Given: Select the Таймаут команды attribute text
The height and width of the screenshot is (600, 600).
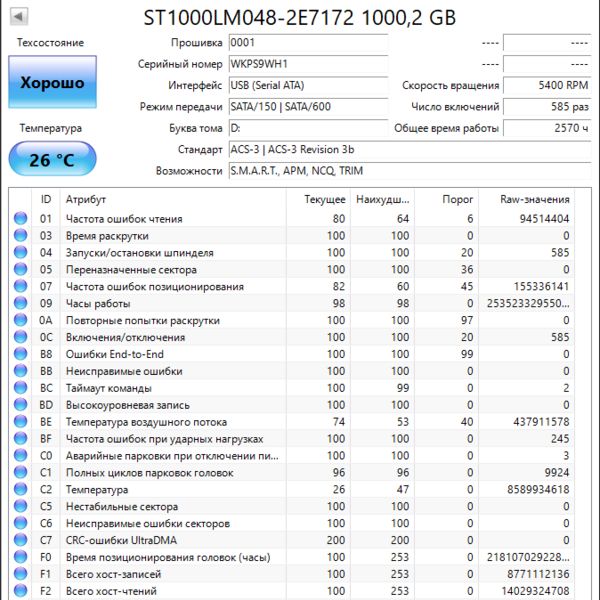Looking at the screenshot, I should 109,388.
